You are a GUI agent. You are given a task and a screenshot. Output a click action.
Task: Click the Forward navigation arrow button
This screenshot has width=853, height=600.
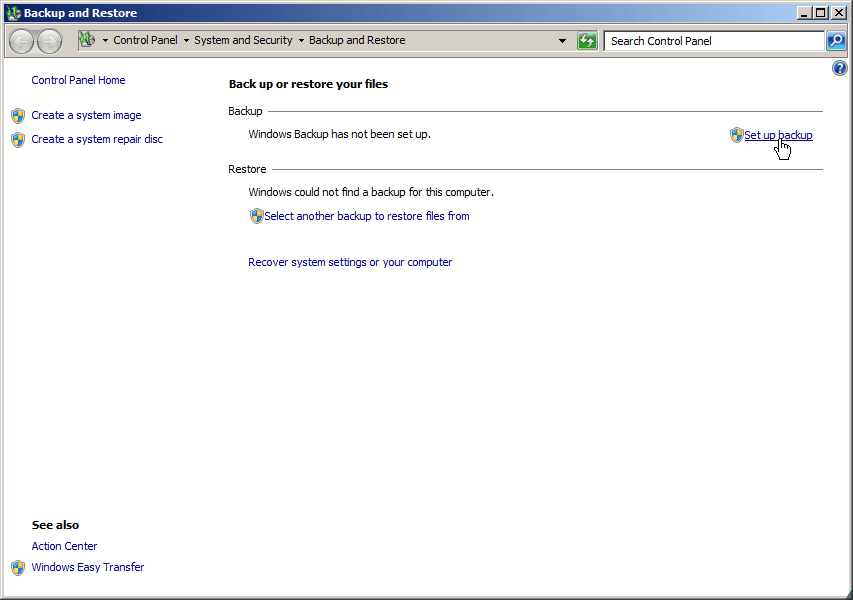[x=50, y=41]
